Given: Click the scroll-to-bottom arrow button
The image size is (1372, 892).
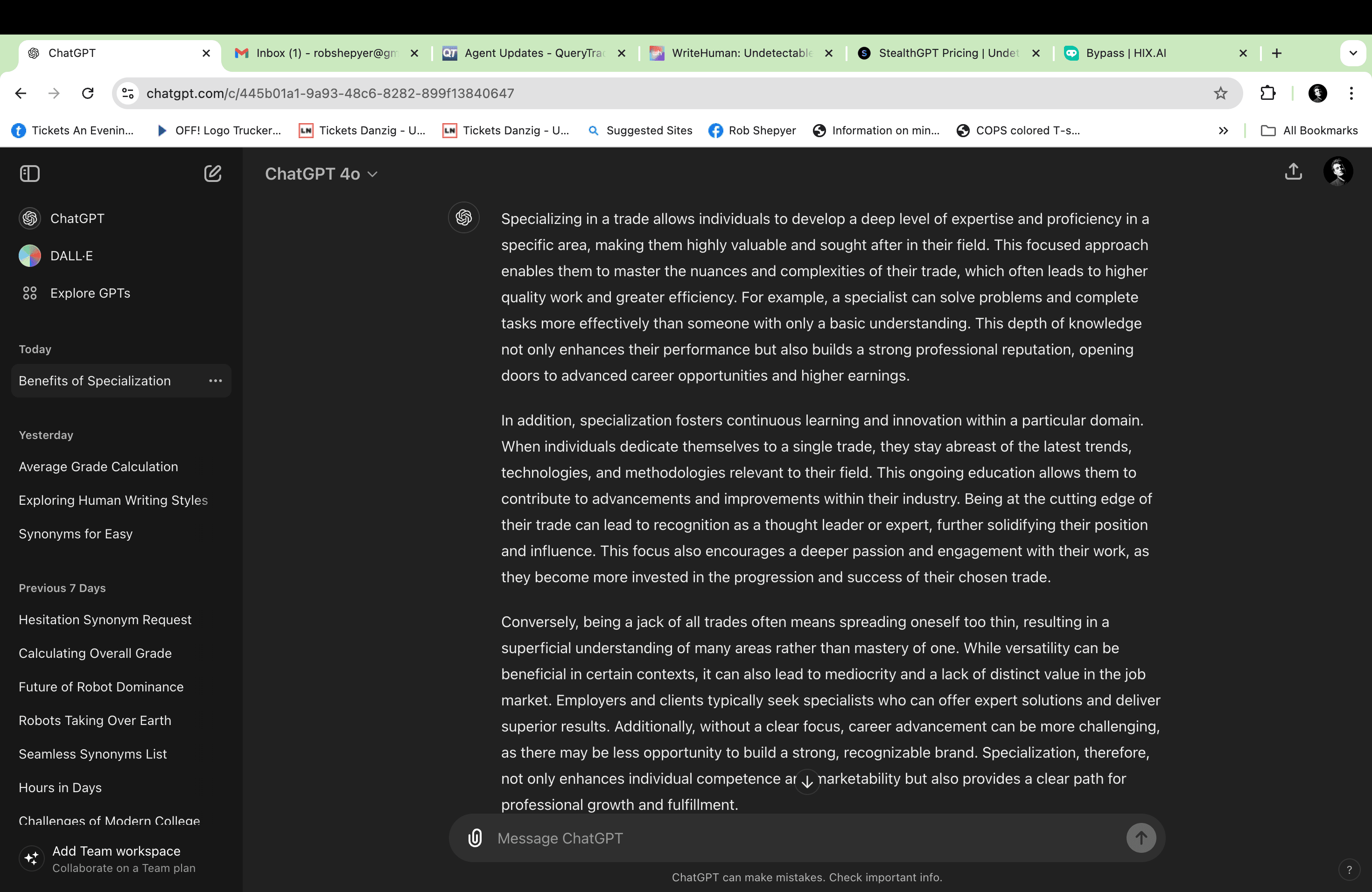Looking at the screenshot, I should tap(807, 781).
